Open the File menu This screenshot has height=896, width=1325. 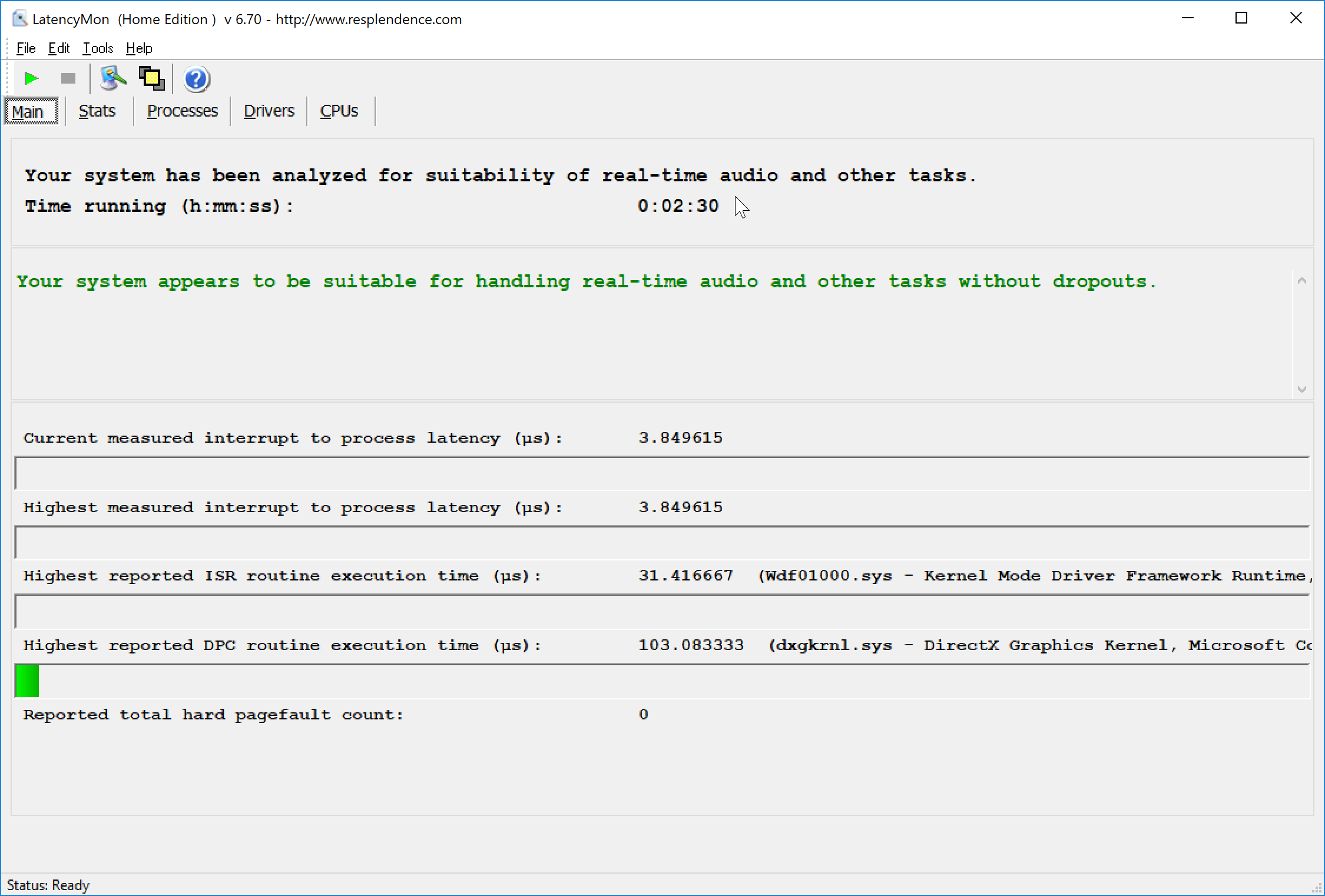(26, 48)
